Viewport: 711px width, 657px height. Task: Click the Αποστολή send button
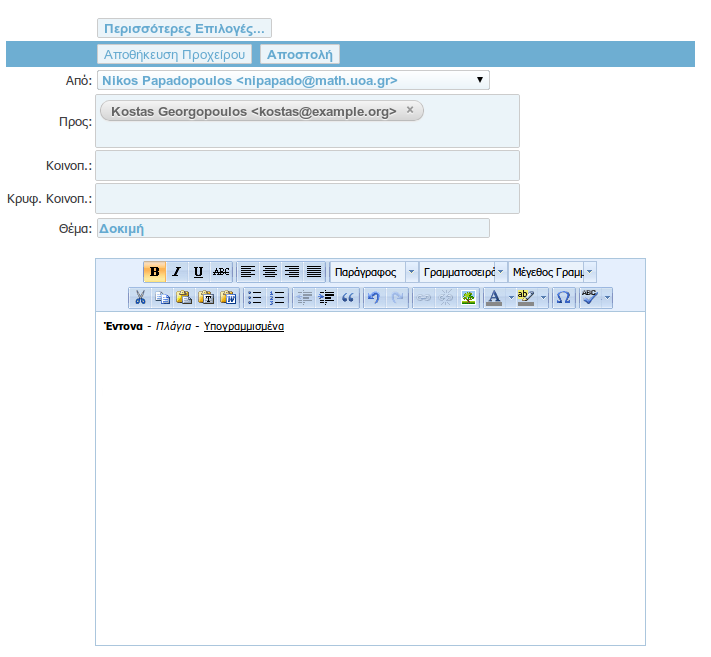(300, 55)
